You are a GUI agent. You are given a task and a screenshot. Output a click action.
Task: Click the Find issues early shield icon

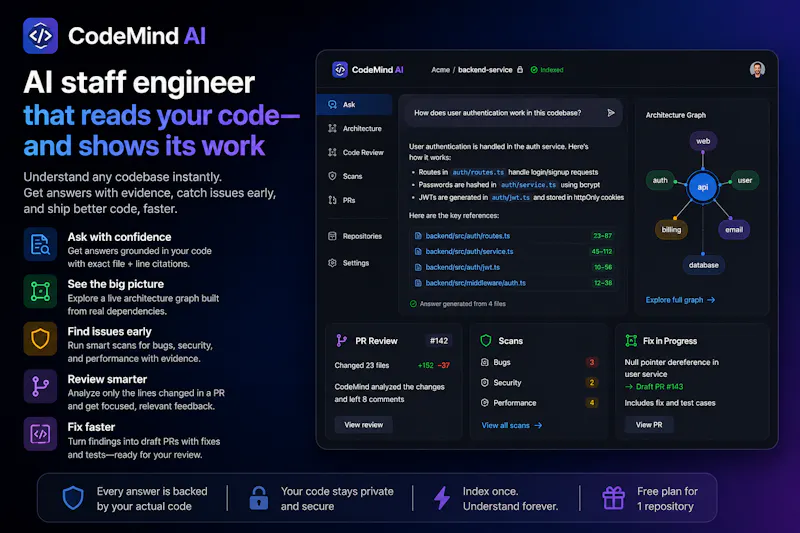point(40,339)
